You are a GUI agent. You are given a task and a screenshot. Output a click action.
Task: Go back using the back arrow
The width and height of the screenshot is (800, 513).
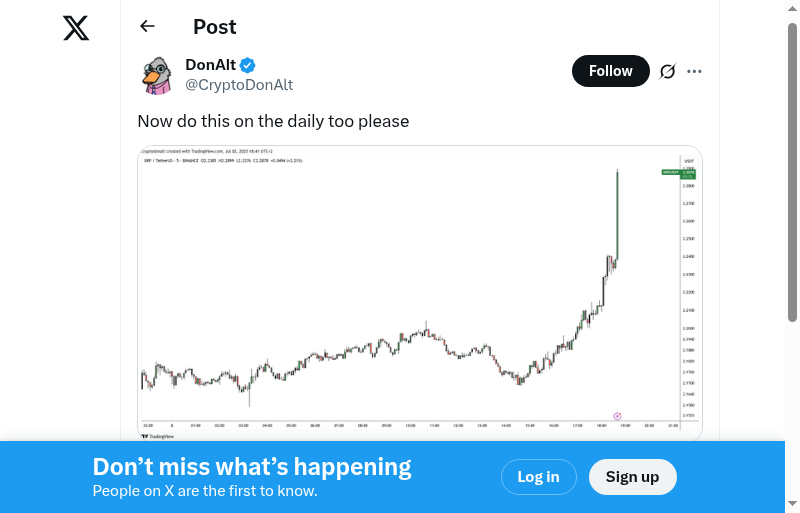[148, 27]
